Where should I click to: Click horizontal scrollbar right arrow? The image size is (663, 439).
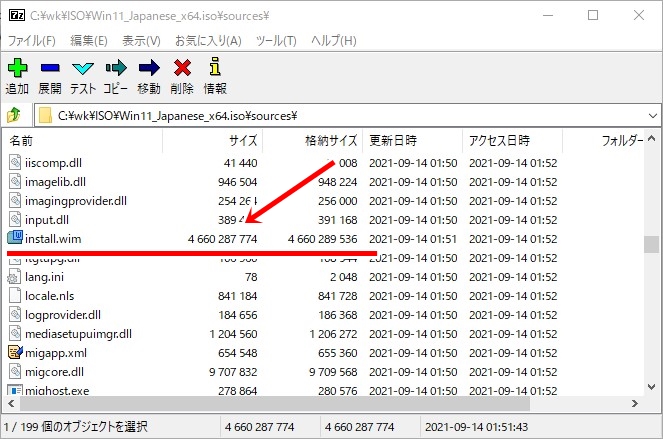635,403
